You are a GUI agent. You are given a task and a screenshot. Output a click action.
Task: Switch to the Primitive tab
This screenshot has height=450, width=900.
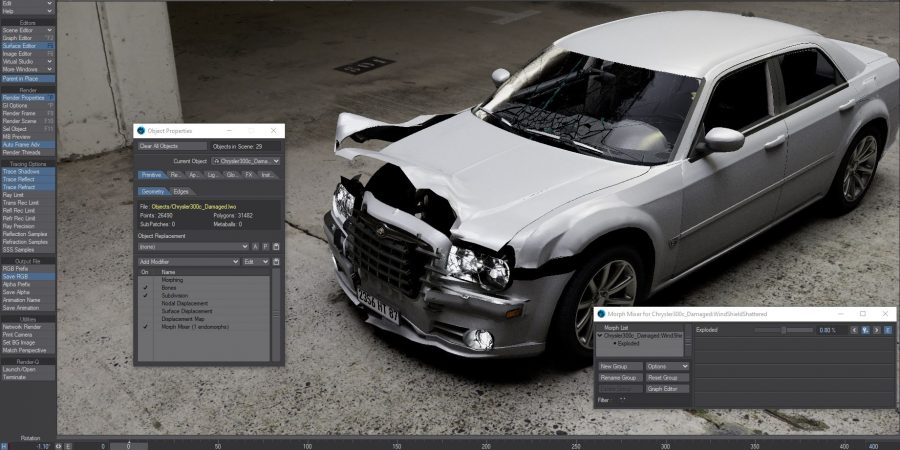tap(152, 175)
